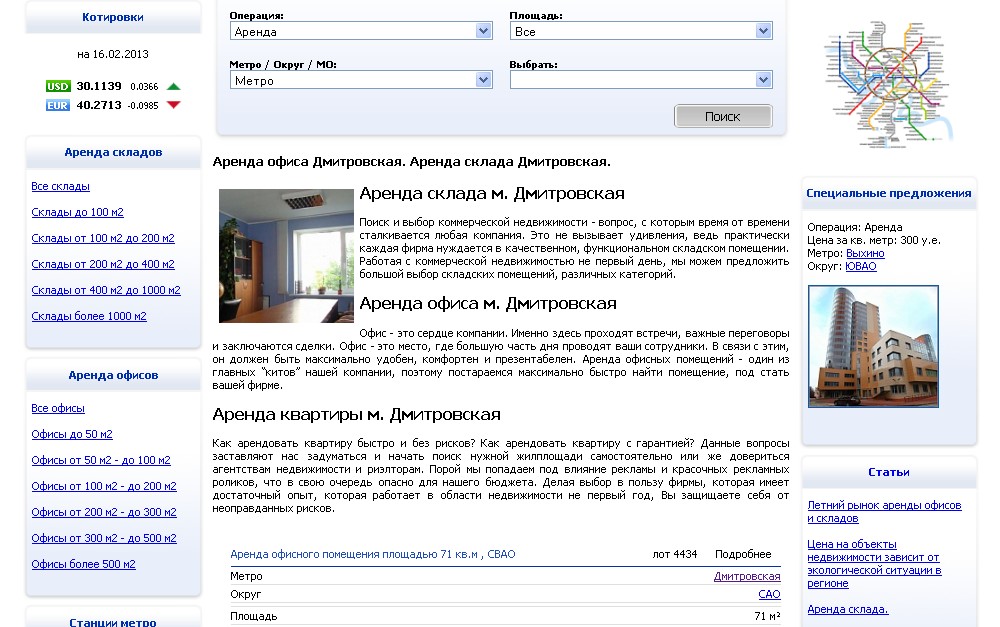Screen dimensions: 1000x627
Task: Click the heading Аренда склада м. Дмитровская
Action: tap(492, 194)
